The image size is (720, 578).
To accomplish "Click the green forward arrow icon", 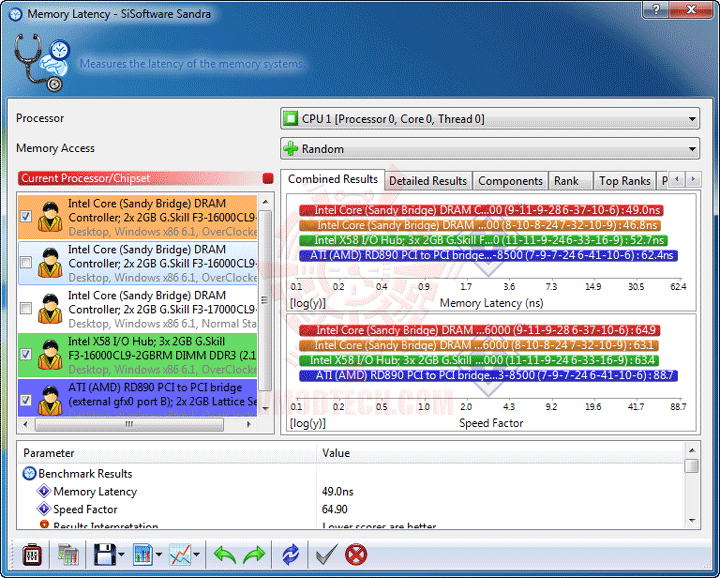I will pyautogui.click(x=254, y=555).
